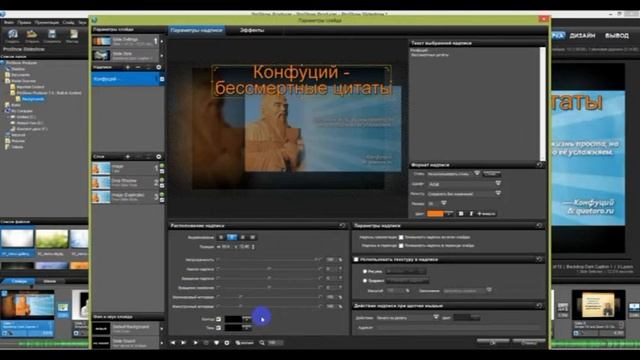Open the ВЫВОД workspace in main window

(617, 36)
